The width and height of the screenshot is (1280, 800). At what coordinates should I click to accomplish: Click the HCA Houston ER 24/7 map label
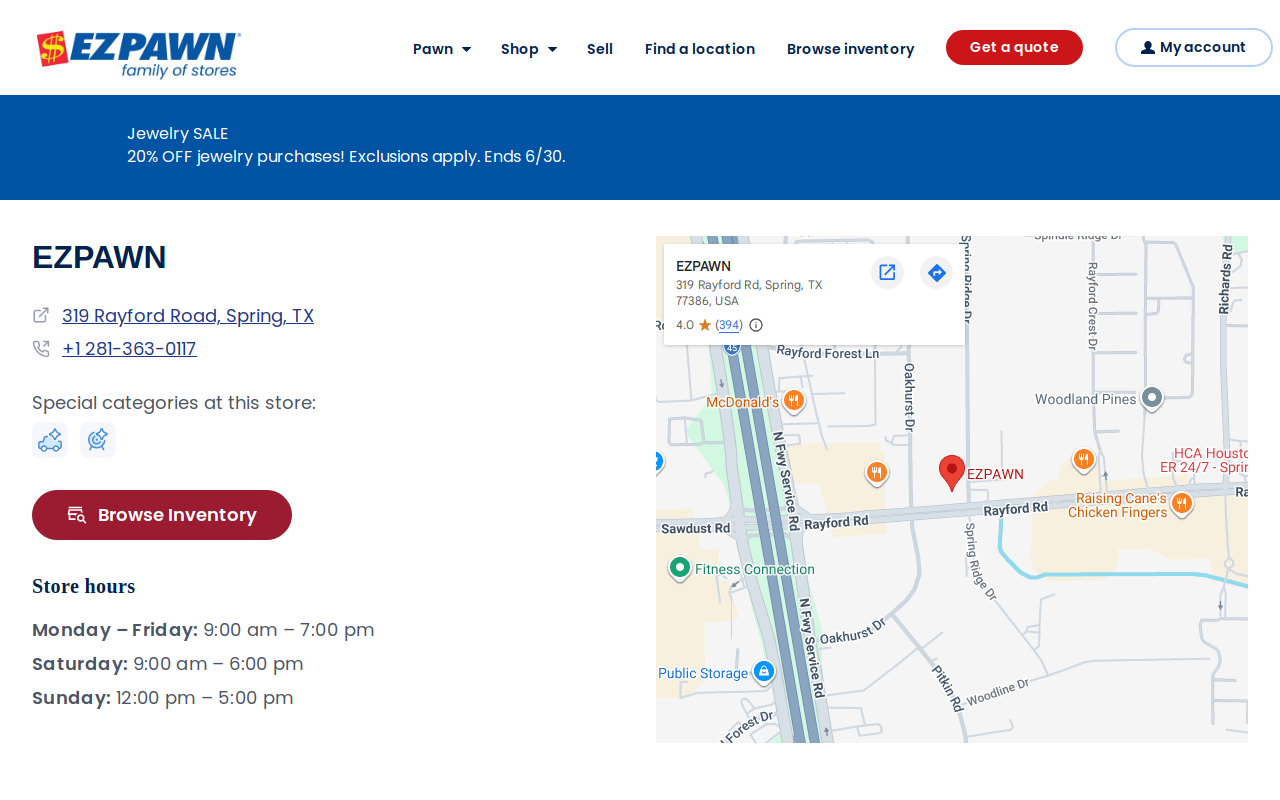click(1204, 460)
